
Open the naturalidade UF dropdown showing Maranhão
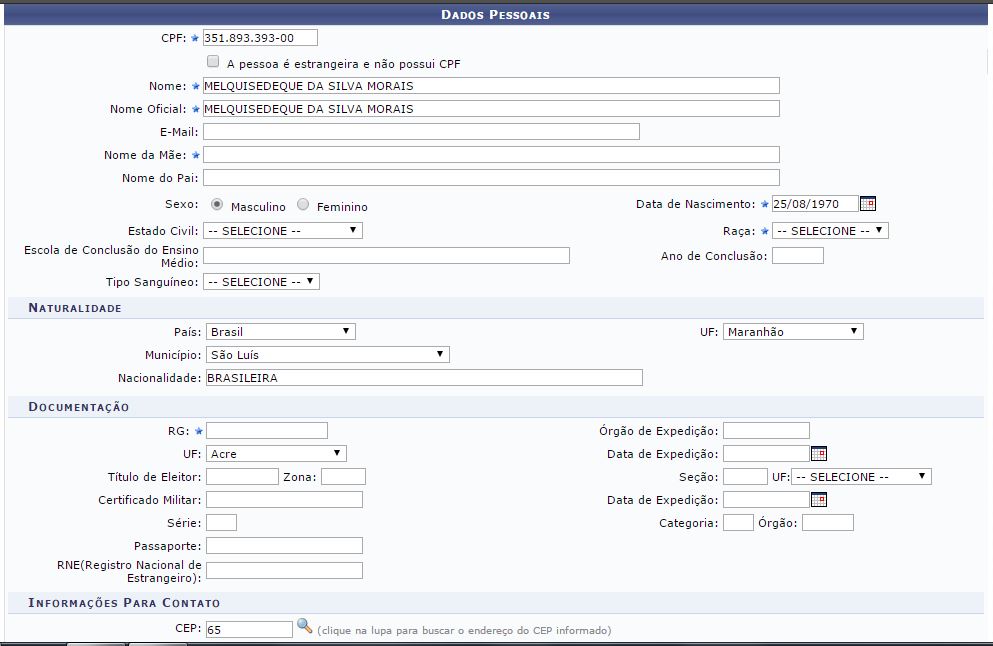792,332
